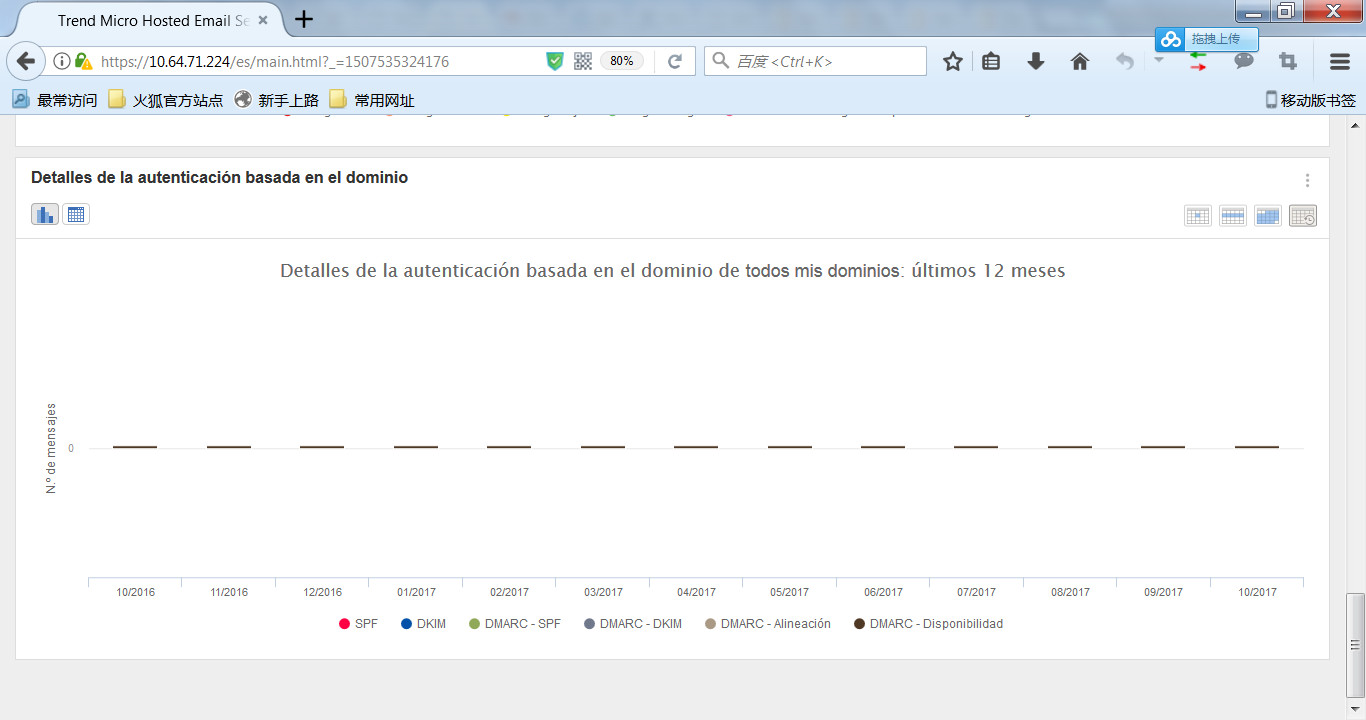Select the last time-range icon with clock

tap(1303, 215)
